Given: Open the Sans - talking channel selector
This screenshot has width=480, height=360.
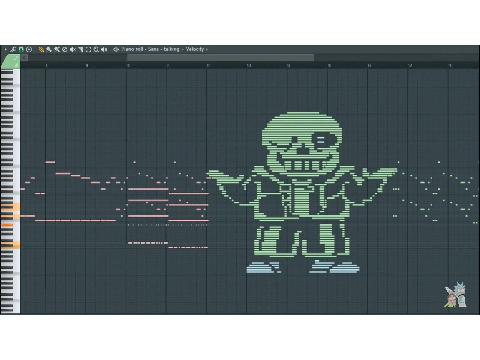Looking at the screenshot, I should click(x=164, y=49).
